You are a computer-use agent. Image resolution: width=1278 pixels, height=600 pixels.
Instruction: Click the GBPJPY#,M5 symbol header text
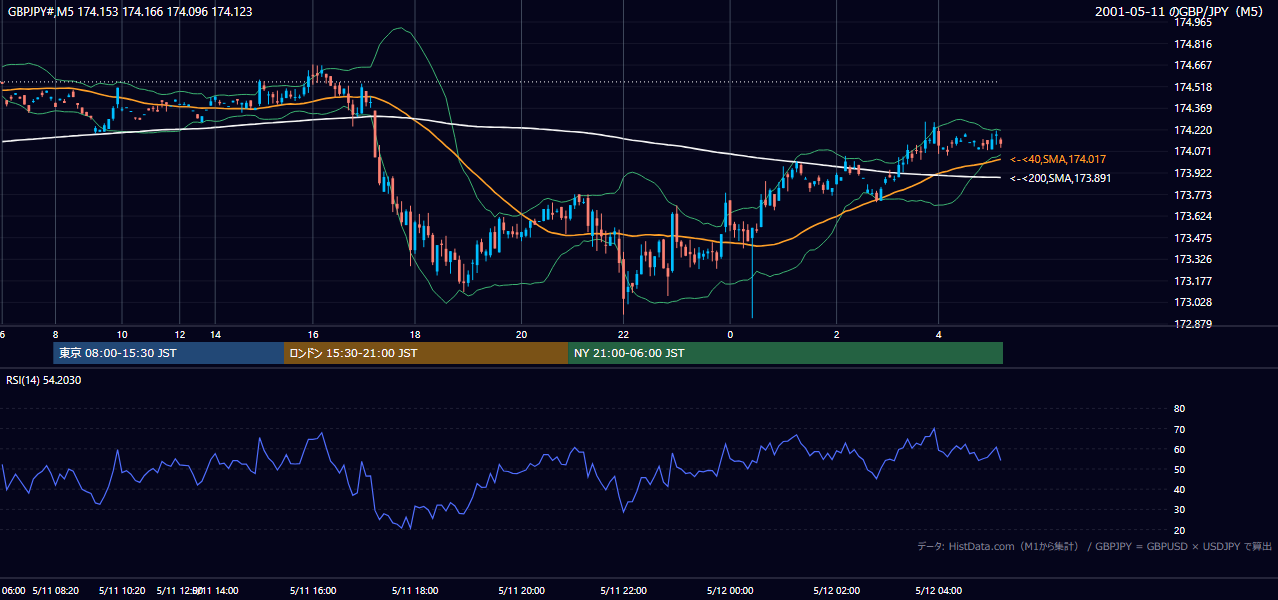point(130,11)
